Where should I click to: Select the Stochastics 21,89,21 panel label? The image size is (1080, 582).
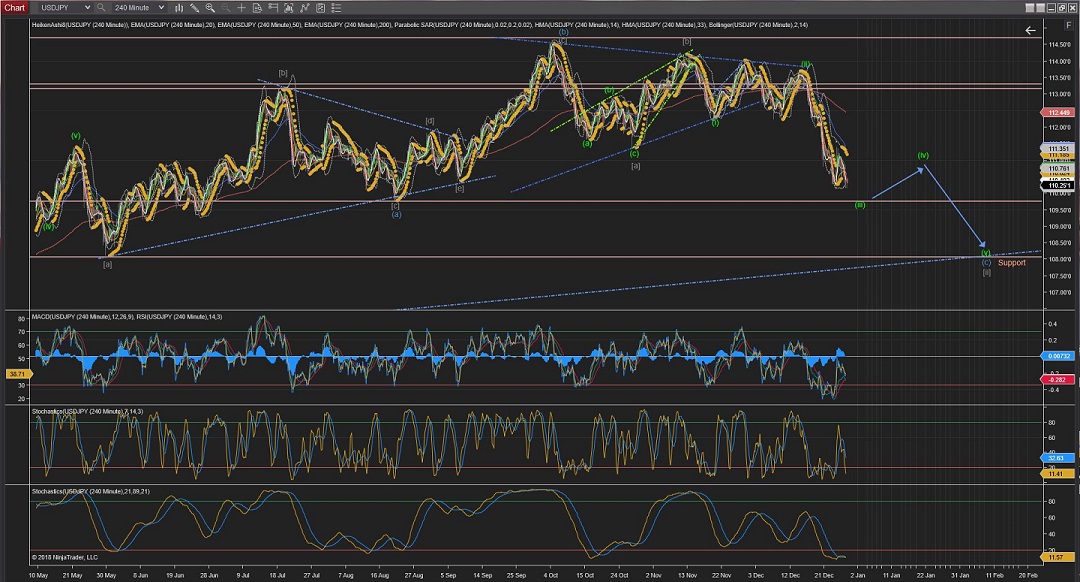coord(90,491)
